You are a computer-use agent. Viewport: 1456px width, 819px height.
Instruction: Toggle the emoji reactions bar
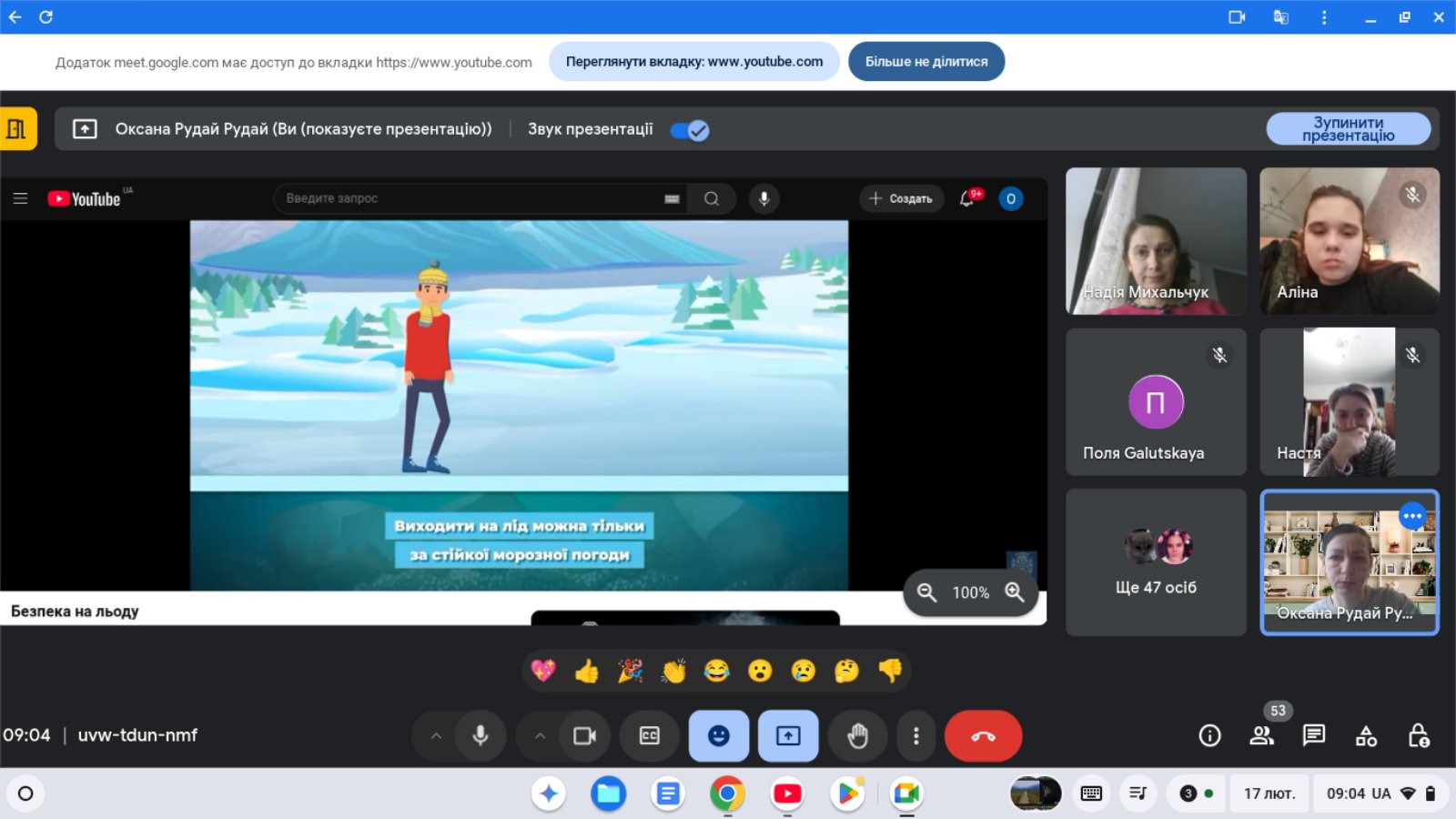pyautogui.click(x=719, y=736)
